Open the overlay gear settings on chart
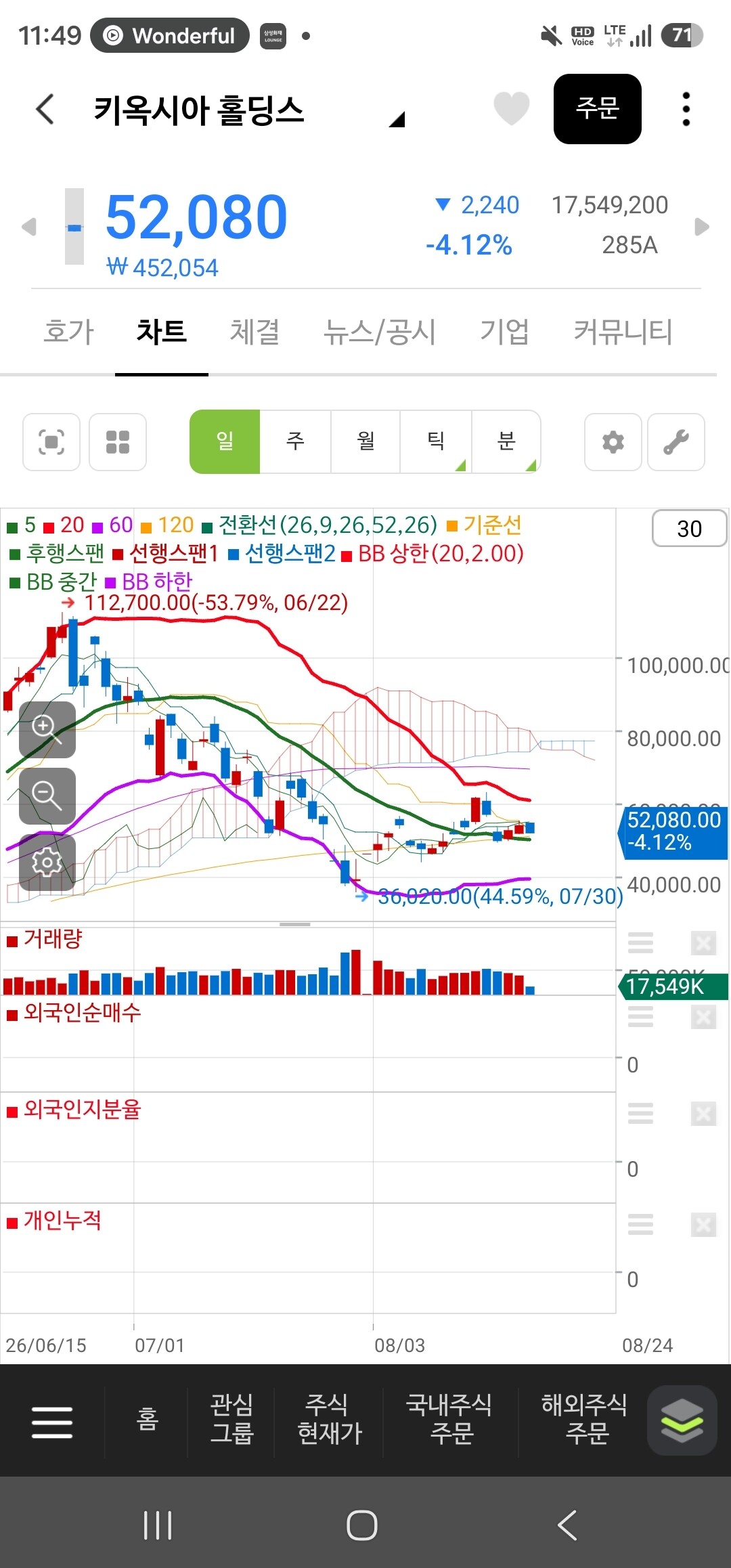This screenshot has width=731, height=1568. 47,862
